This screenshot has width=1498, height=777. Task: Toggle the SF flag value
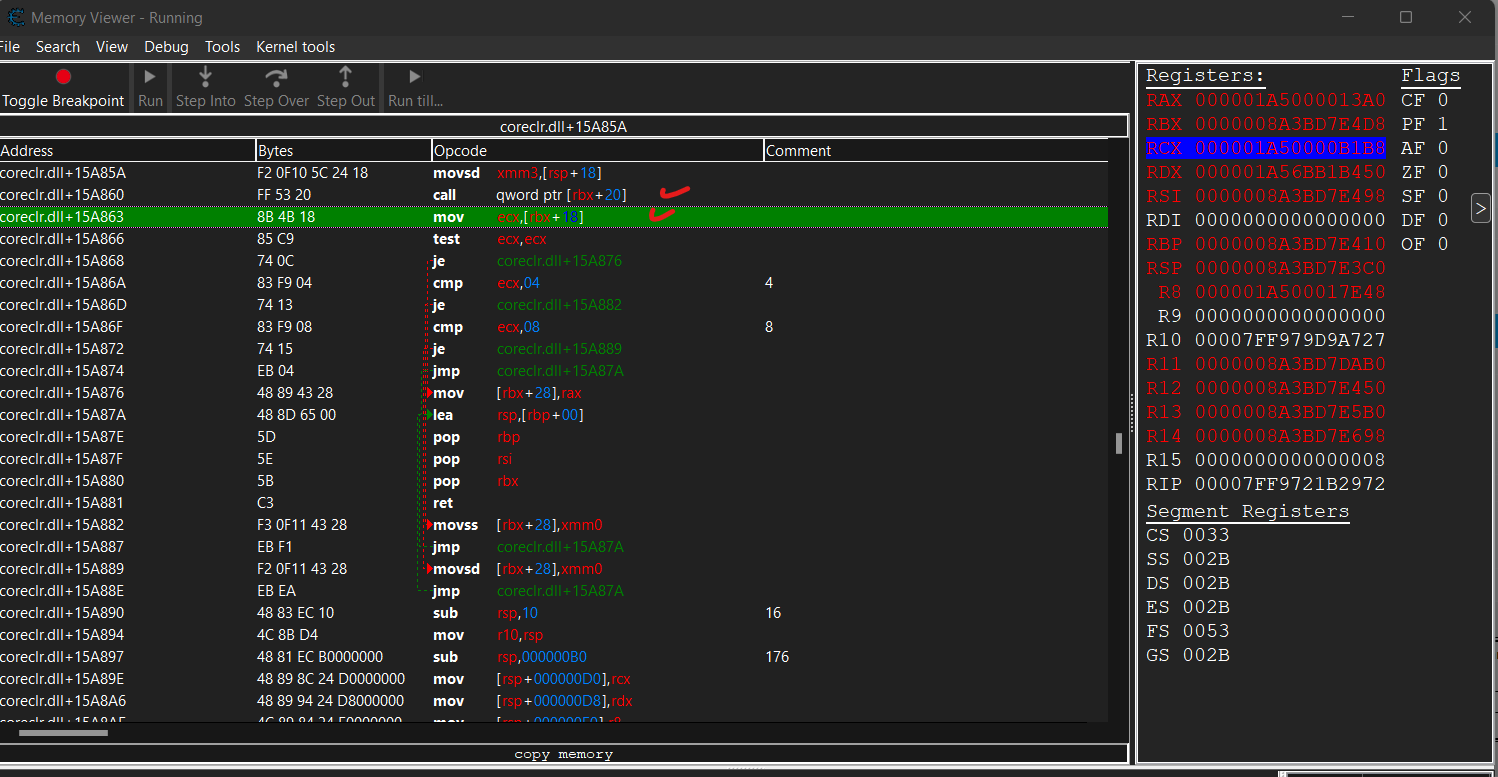1443,196
